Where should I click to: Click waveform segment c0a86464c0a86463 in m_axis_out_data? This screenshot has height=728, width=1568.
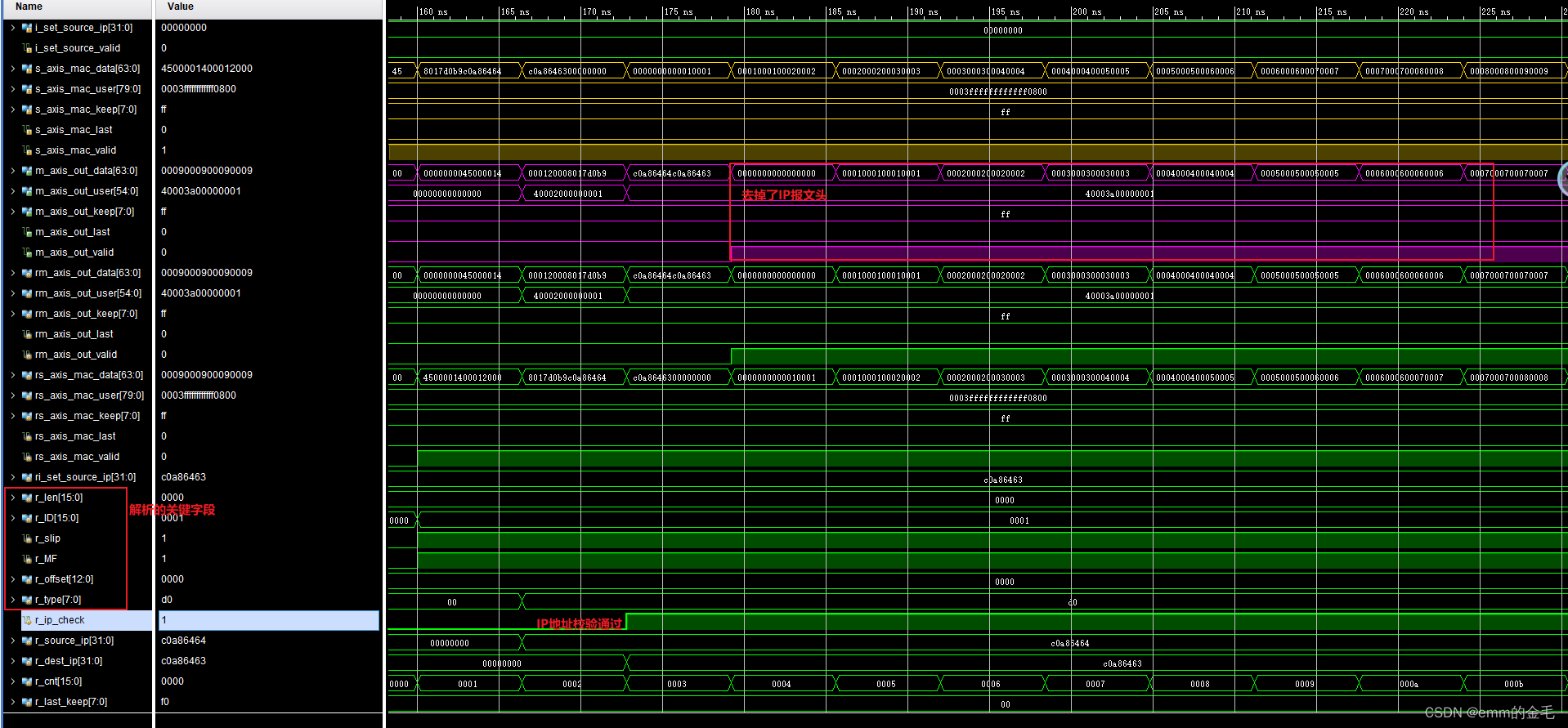click(672, 173)
